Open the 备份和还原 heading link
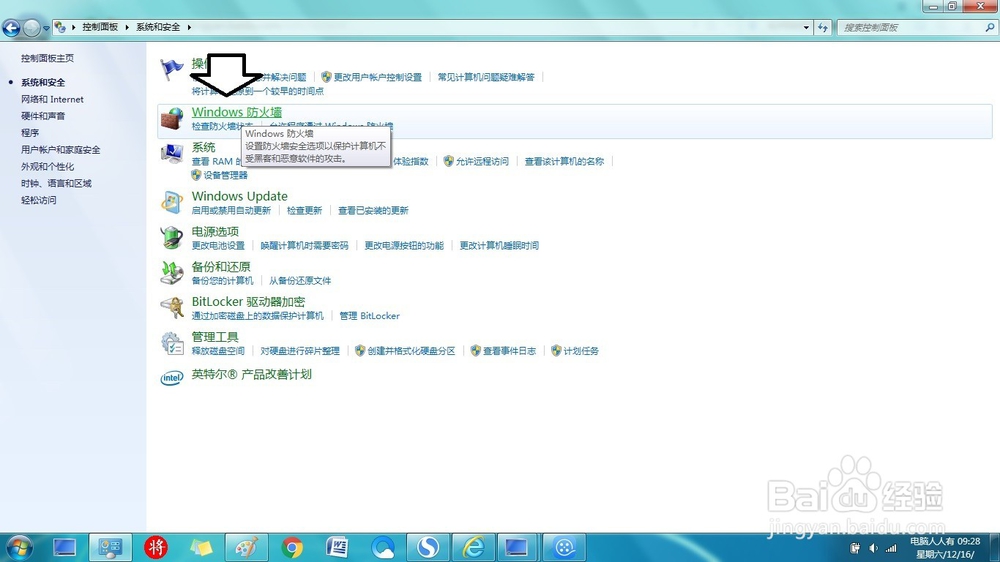Screen dimensions: 1000x562 click(221, 267)
